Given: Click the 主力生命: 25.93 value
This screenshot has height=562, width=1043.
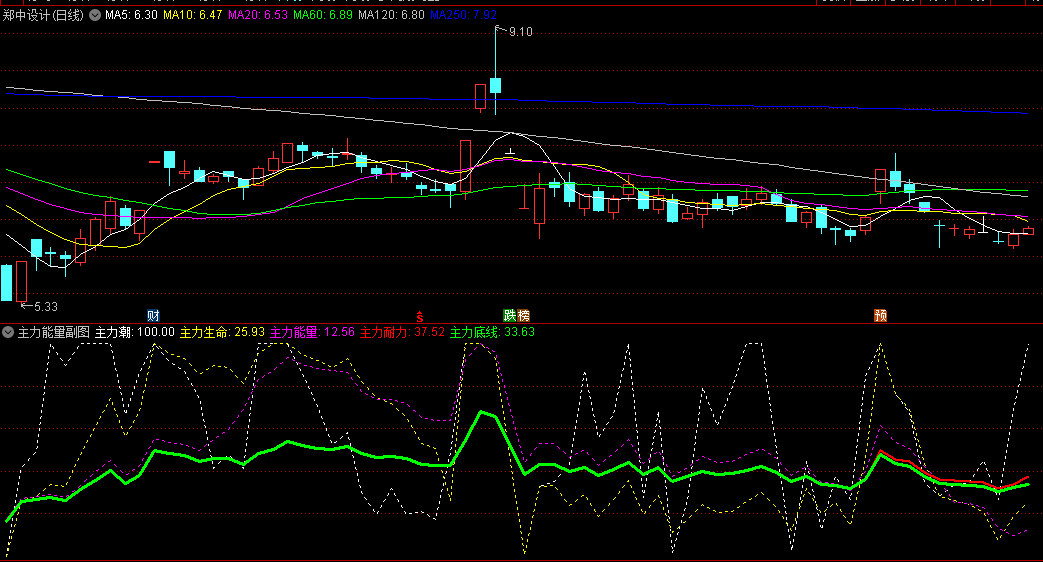Looking at the screenshot, I should click(222, 332).
